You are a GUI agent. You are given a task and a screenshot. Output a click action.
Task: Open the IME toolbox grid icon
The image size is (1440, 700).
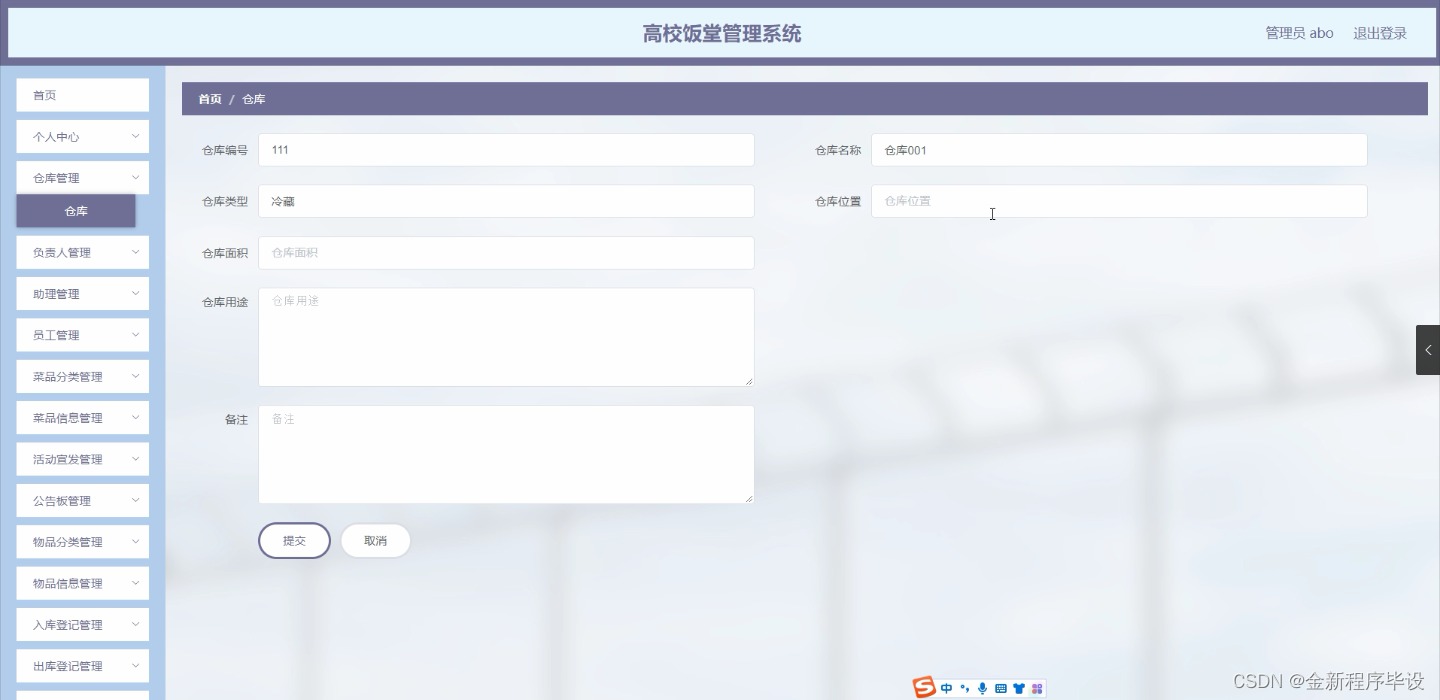1037,688
